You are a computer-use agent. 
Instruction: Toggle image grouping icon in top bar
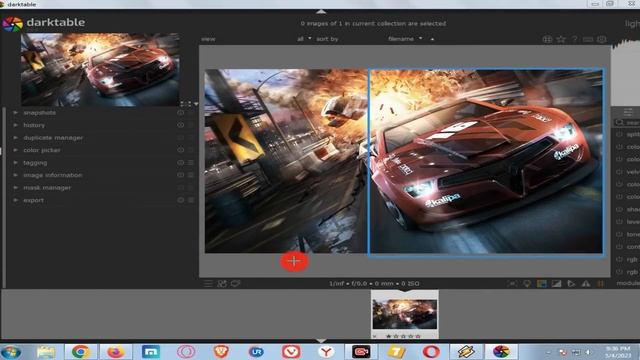click(547, 39)
